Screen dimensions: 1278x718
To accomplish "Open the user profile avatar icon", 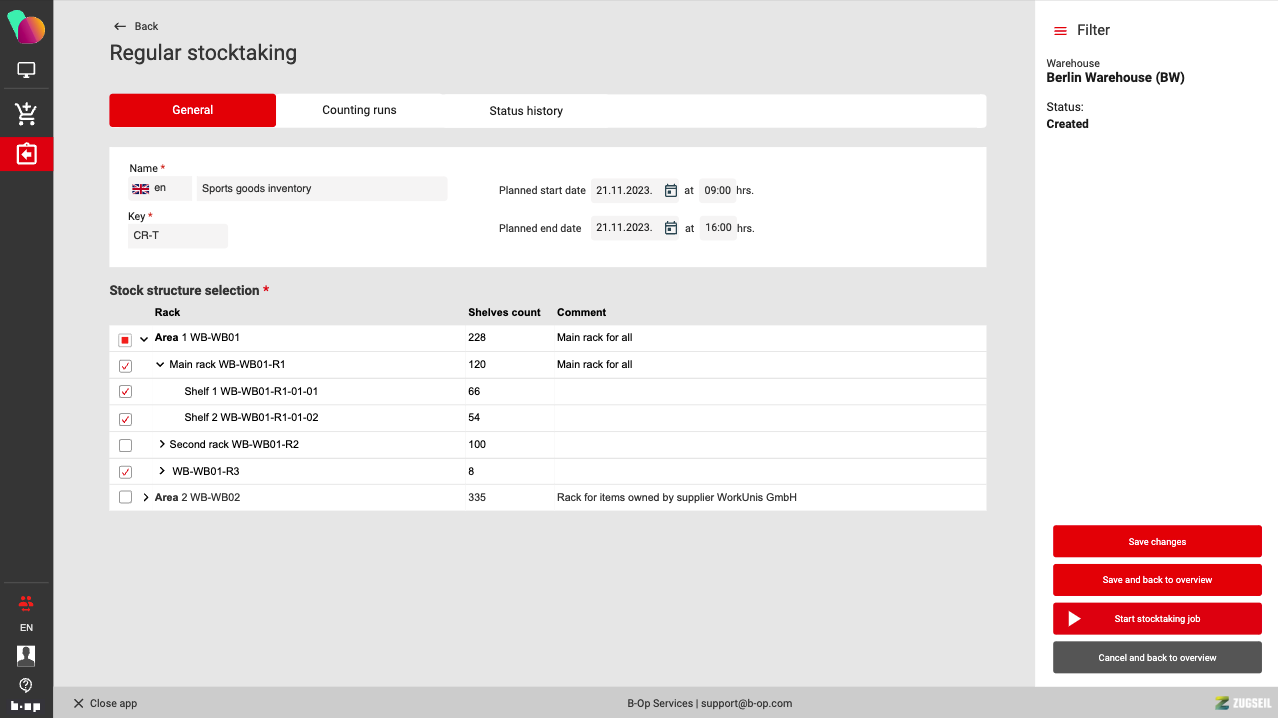I will [x=26, y=655].
